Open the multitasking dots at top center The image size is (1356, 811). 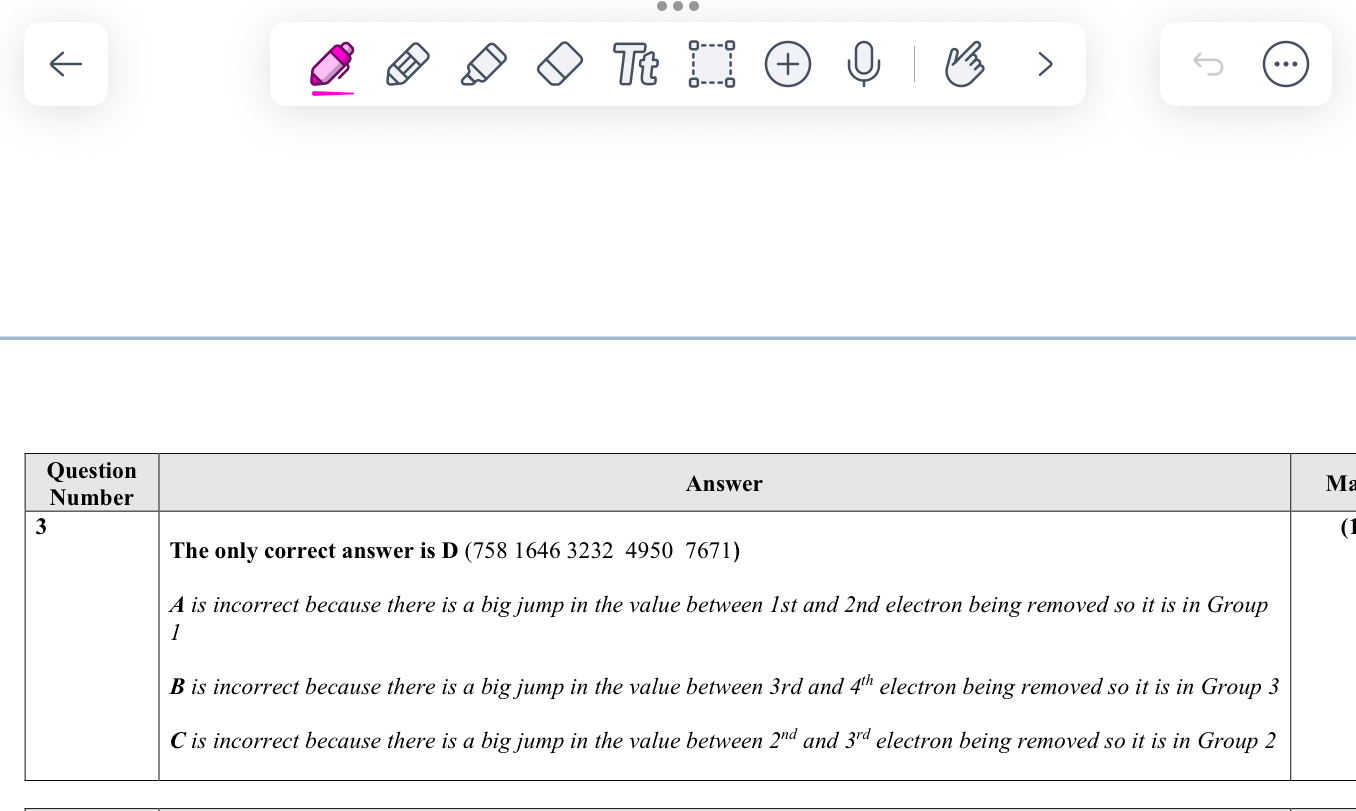678,6
